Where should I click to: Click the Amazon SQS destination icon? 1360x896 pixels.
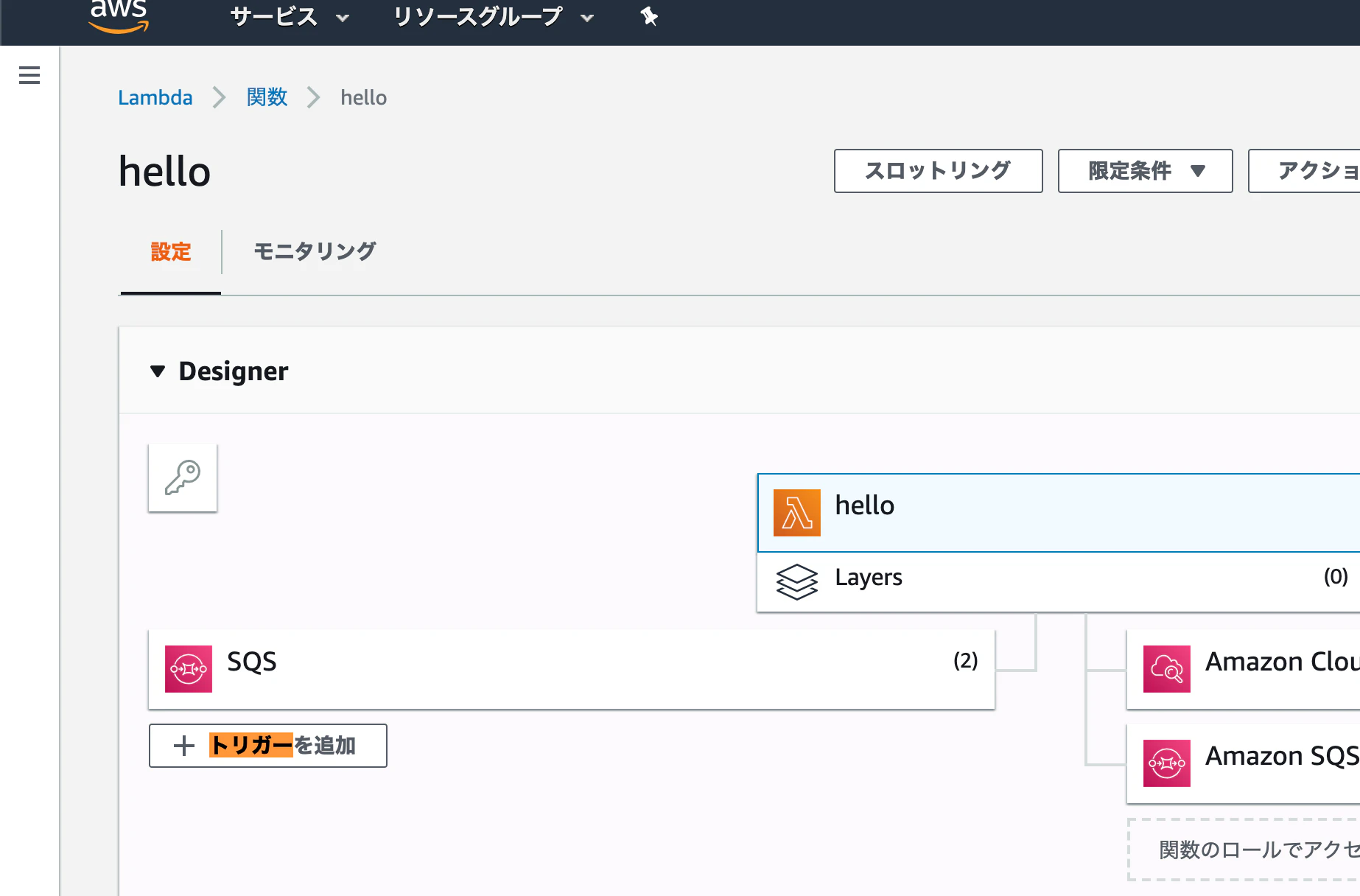(1167, 763)
